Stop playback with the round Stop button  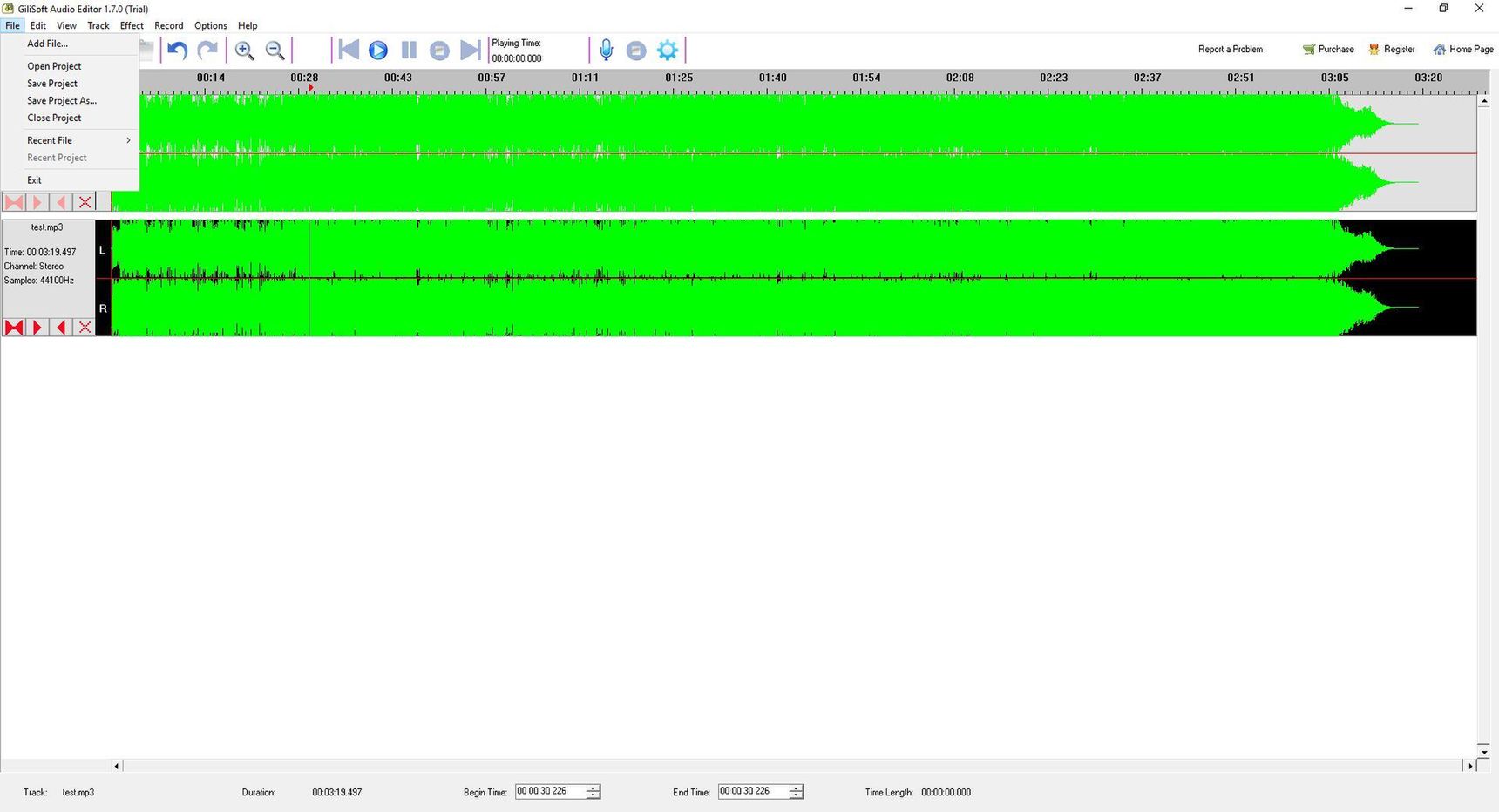click(439, 51)
